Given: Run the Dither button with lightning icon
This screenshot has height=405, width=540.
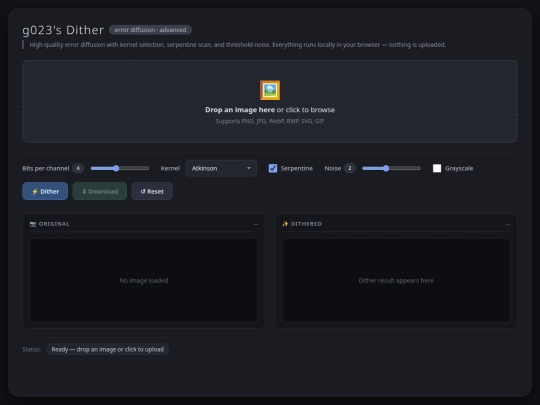Looking at the screenshot, I should (45, 191).
